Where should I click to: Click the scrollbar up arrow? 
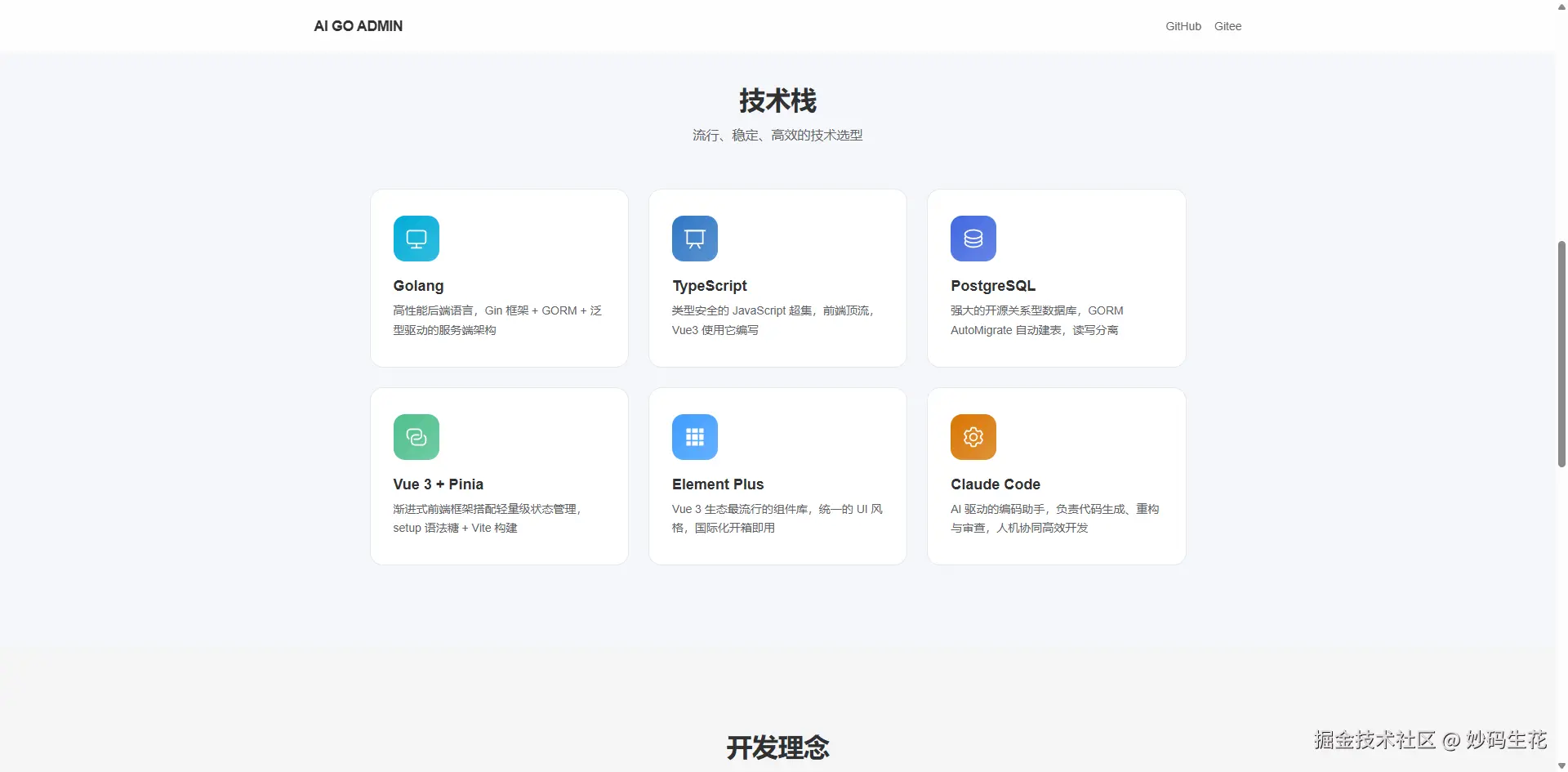(x=1561, y=6)
